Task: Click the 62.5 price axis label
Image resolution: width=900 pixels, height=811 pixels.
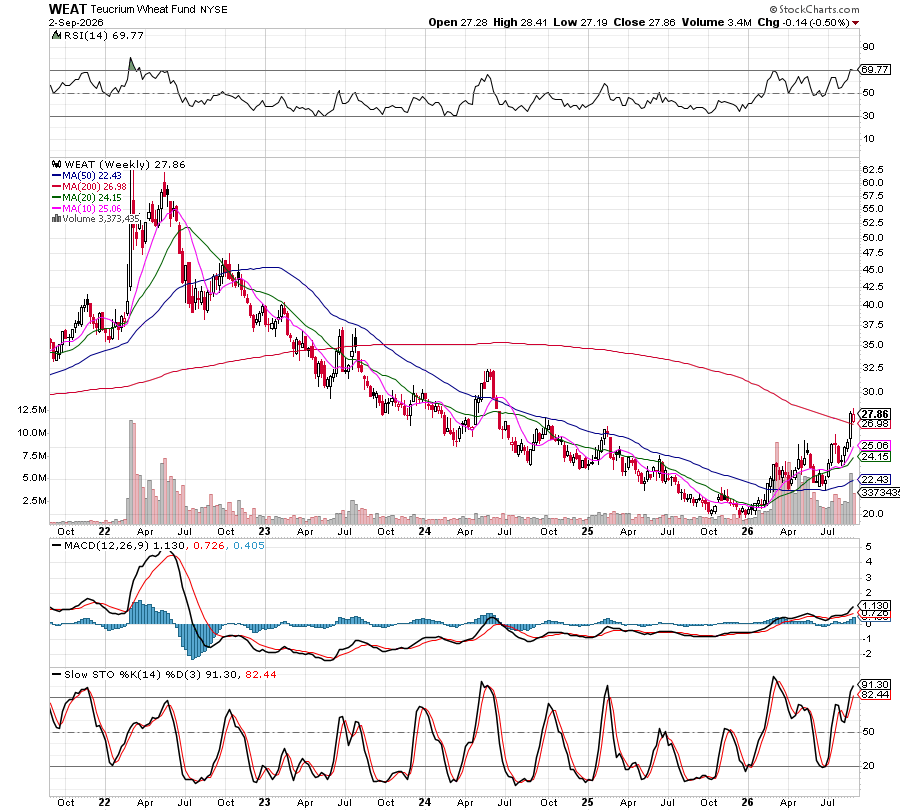Action: 872,170
